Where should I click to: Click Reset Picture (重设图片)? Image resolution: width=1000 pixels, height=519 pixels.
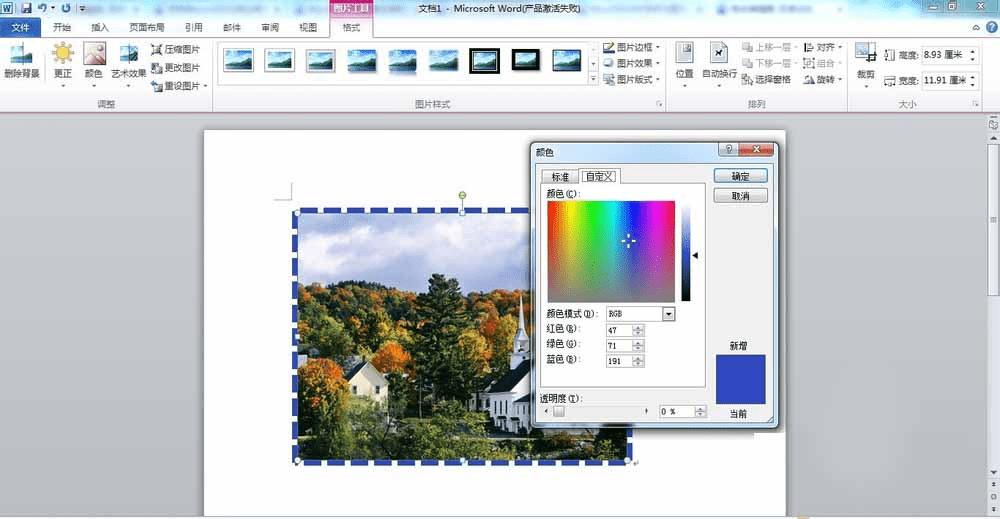click(x=179, y=85)
